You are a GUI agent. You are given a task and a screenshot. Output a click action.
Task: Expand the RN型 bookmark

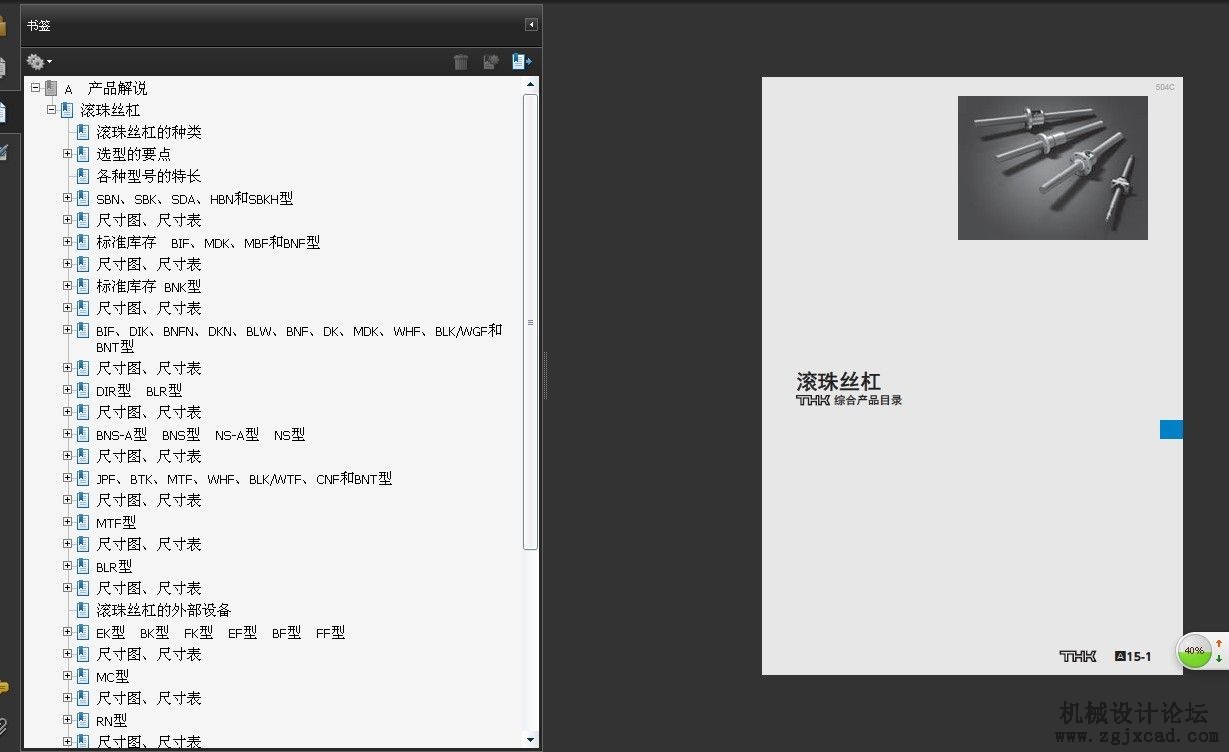[68, 720]
